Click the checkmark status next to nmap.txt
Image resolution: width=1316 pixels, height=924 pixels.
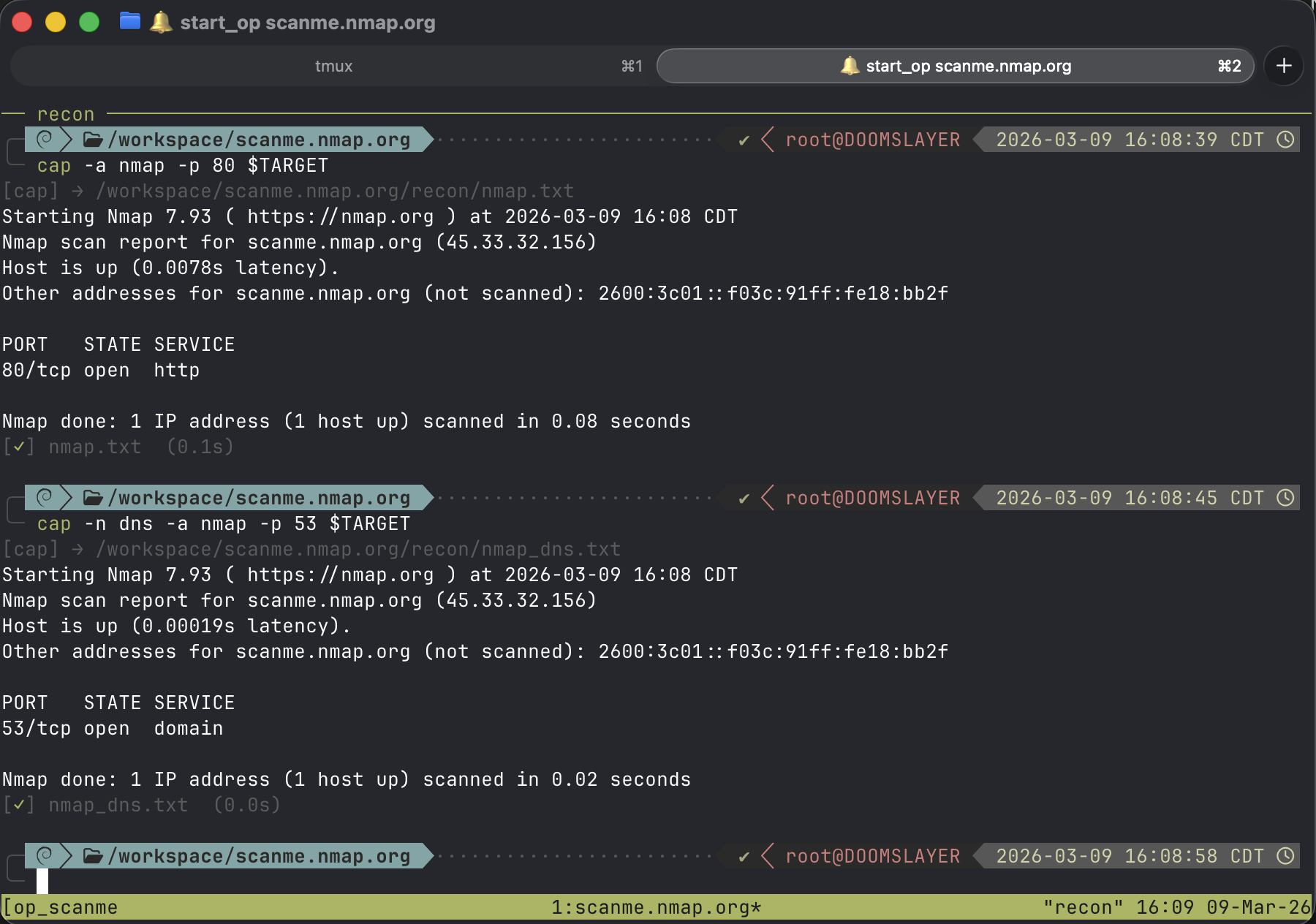pyautogui.click(x=18, y=447)
